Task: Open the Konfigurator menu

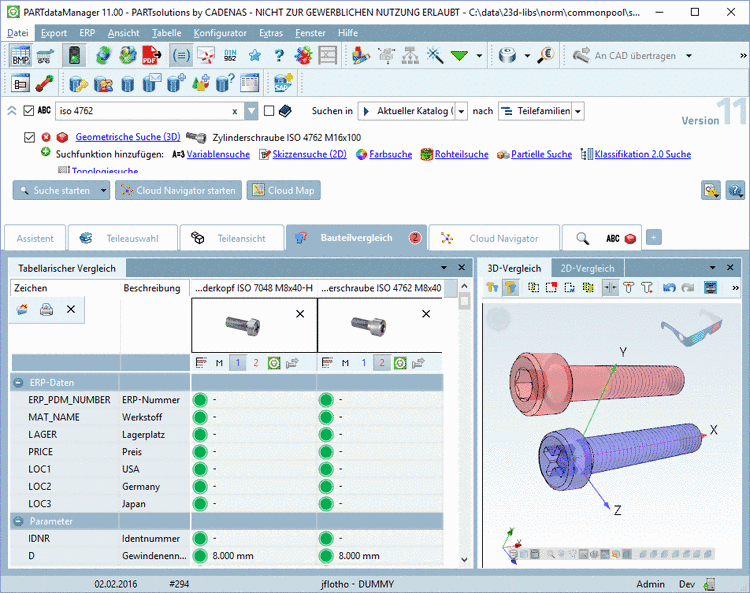Action: click(x=220, y=33)
